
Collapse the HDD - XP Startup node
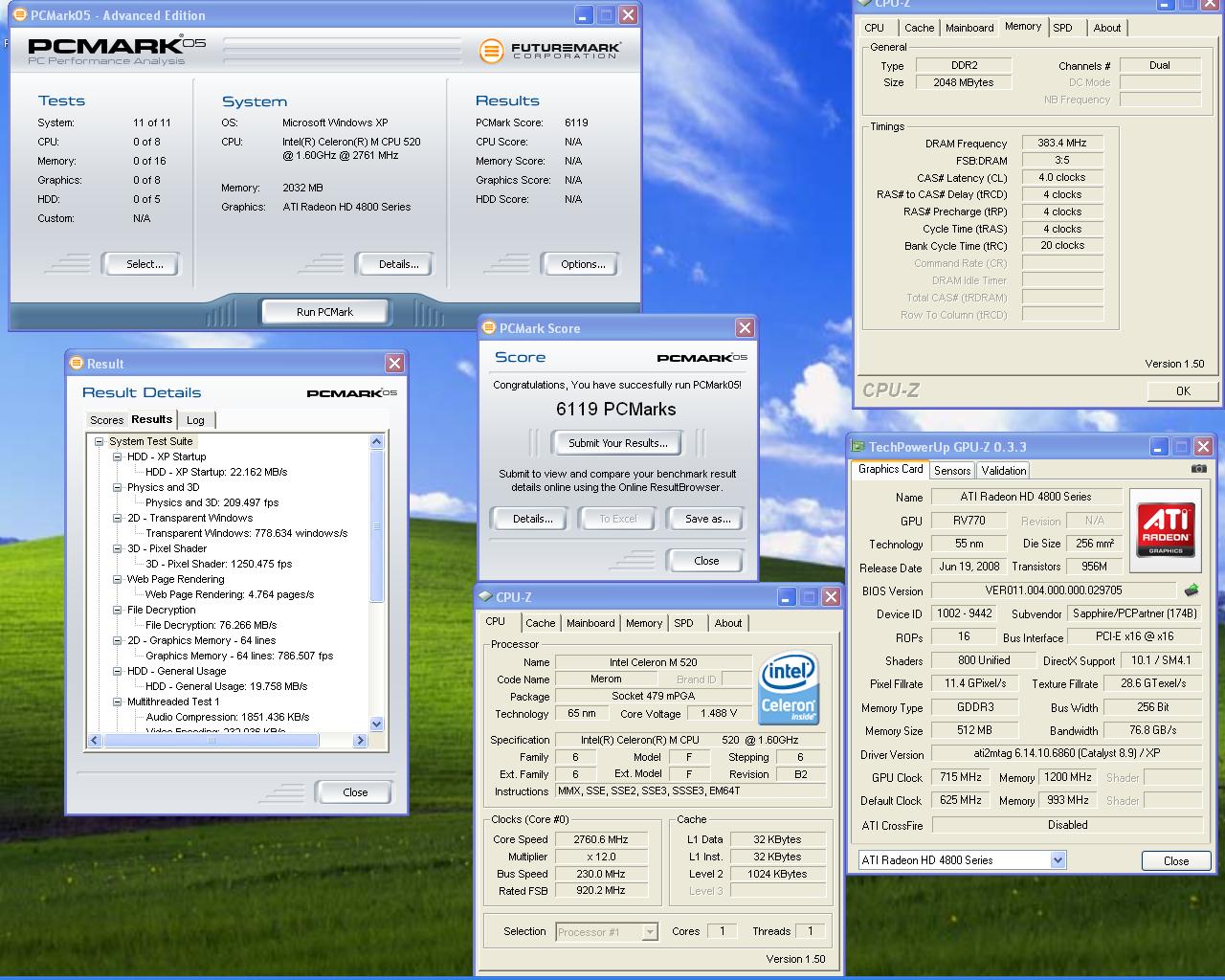tap(118, 457)
